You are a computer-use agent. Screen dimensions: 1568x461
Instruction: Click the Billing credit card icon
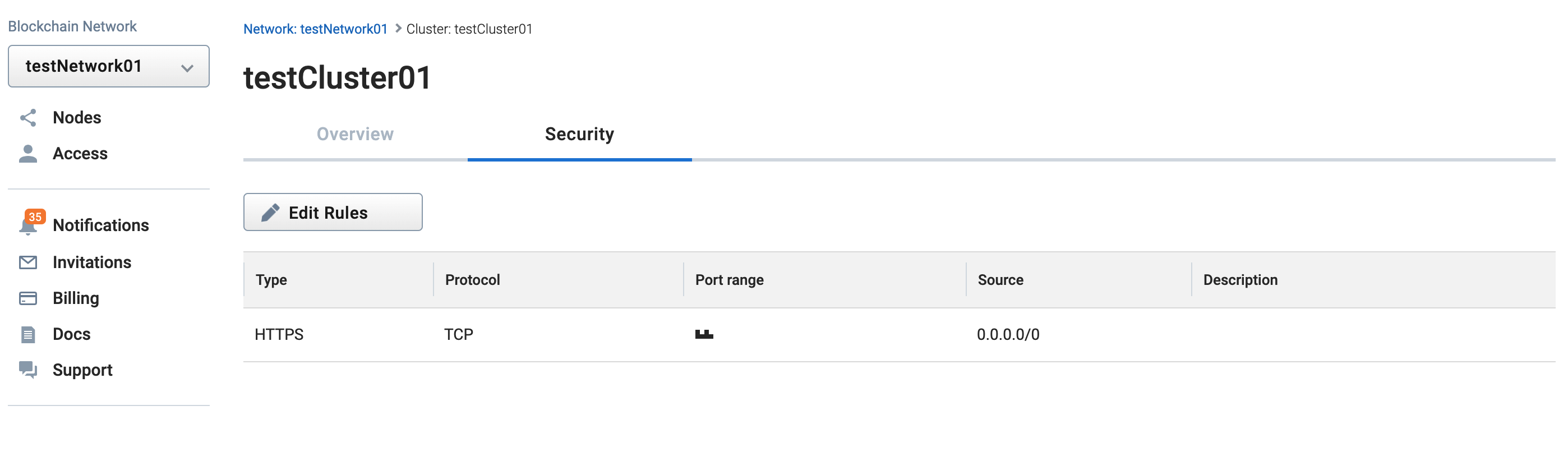(x=28, y=298)
